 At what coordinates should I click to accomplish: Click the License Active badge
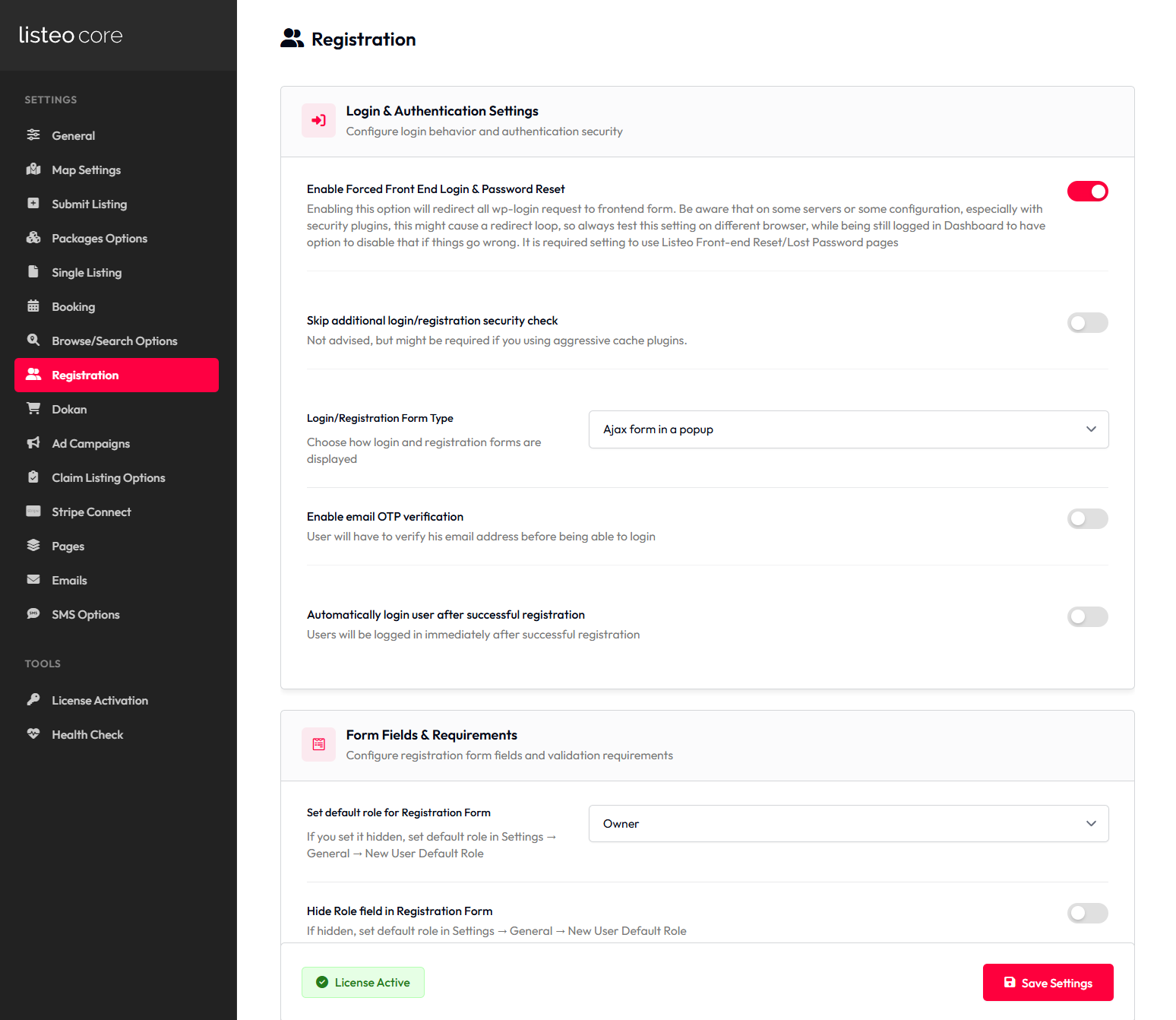coord(363,983)
